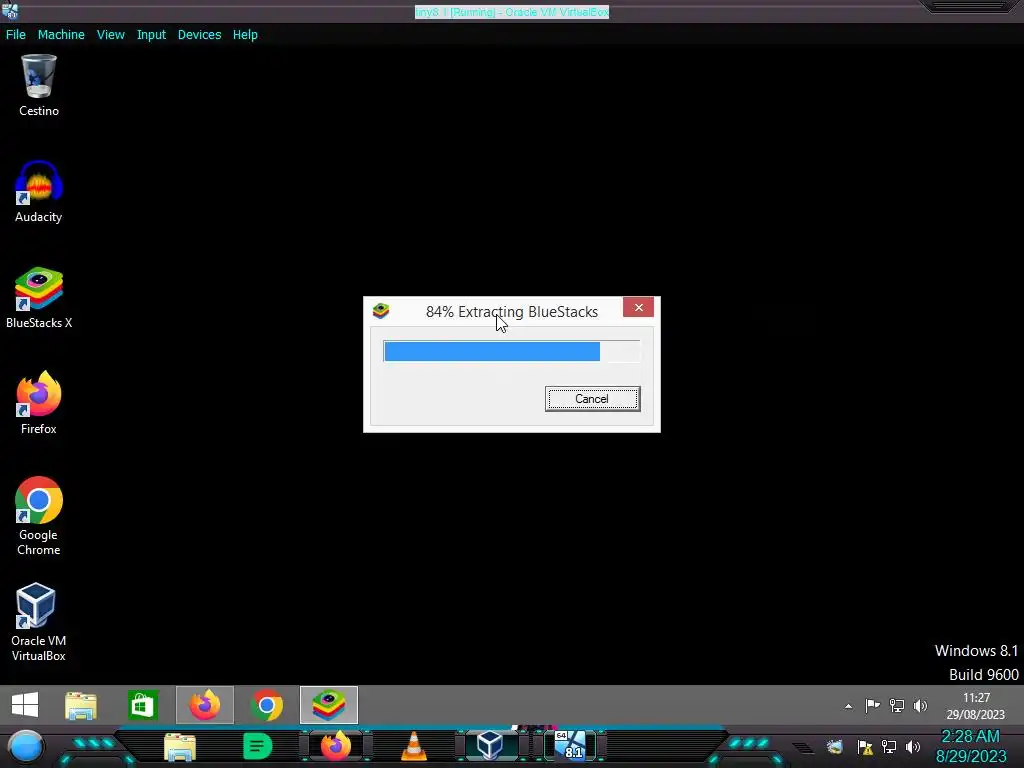Open Action Center flag in guest tray
1024x768 pixels.
point(872,705)
